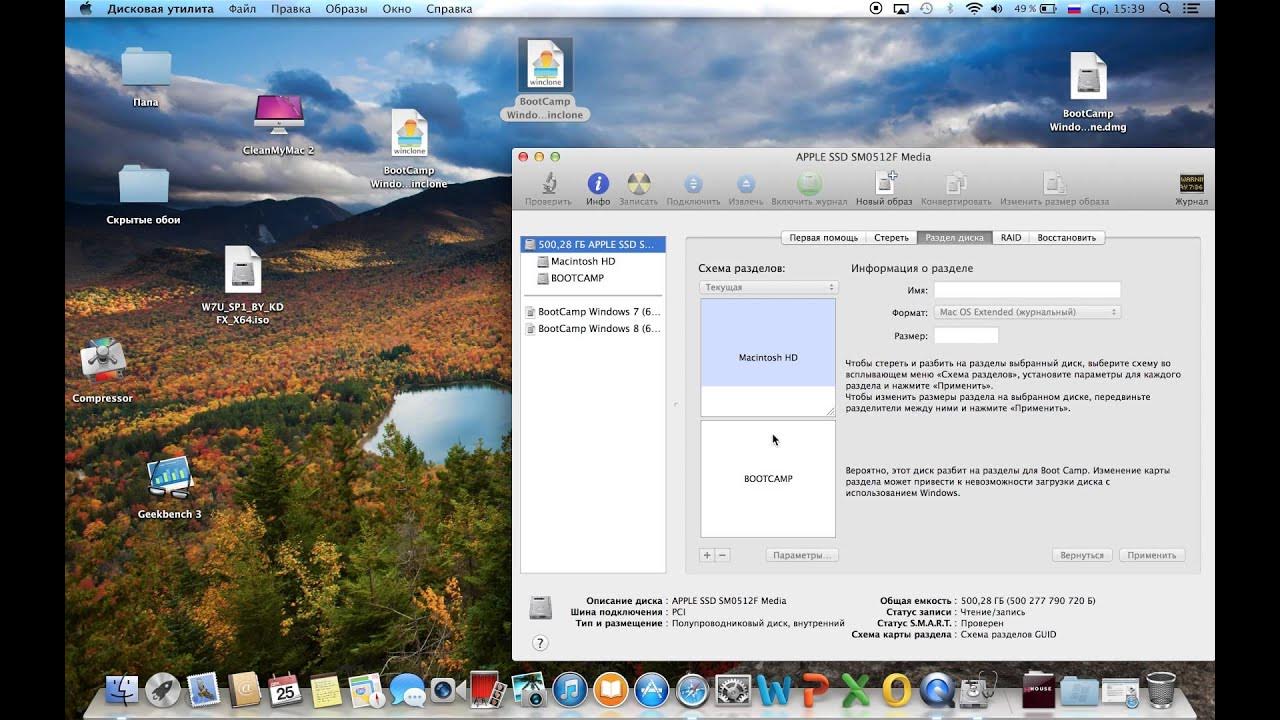This screenshot has height=720, width=1280.
Task: Click the Извлечь eject toolbar icon
Action: pos(746,184)
